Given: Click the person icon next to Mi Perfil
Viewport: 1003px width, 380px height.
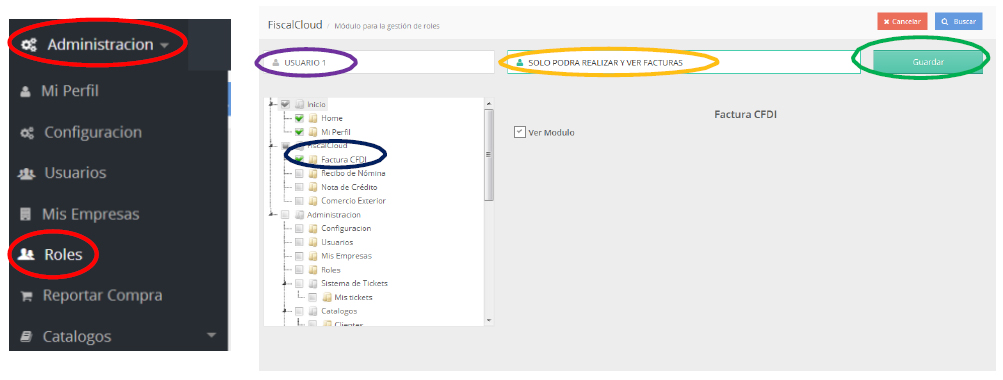Looking at the screenshot, I should (26, 91).
